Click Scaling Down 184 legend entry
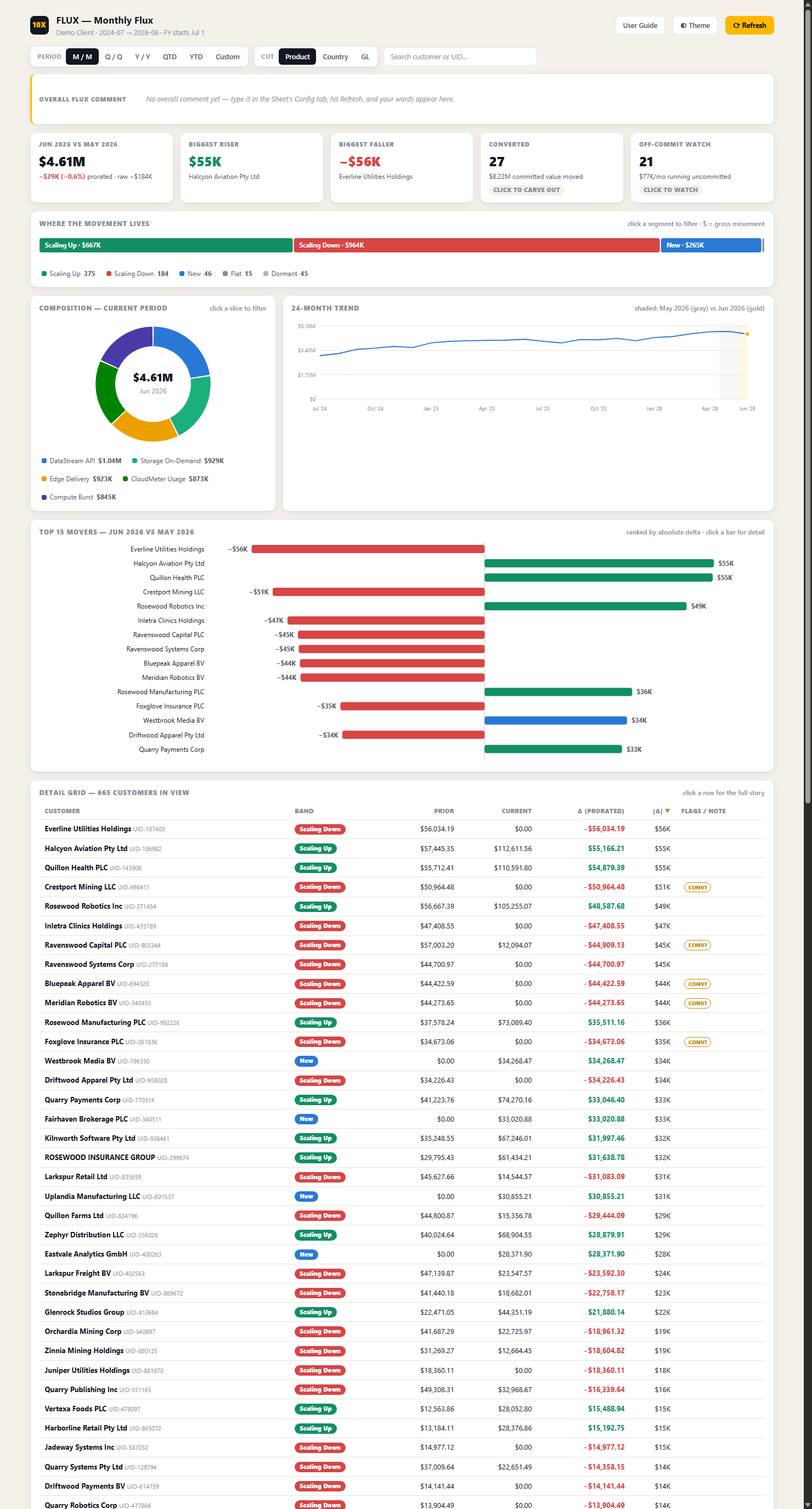Image resolution: width=812 pixels, height=1509 pixels. point(138,274)
